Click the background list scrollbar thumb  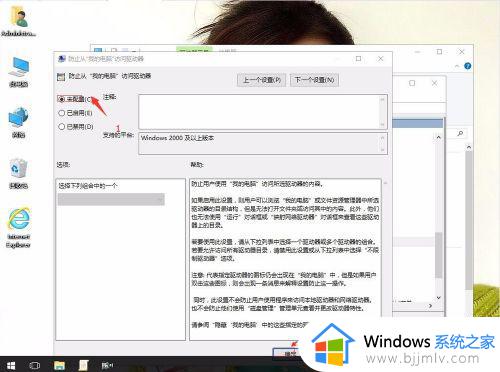[439, 255]
